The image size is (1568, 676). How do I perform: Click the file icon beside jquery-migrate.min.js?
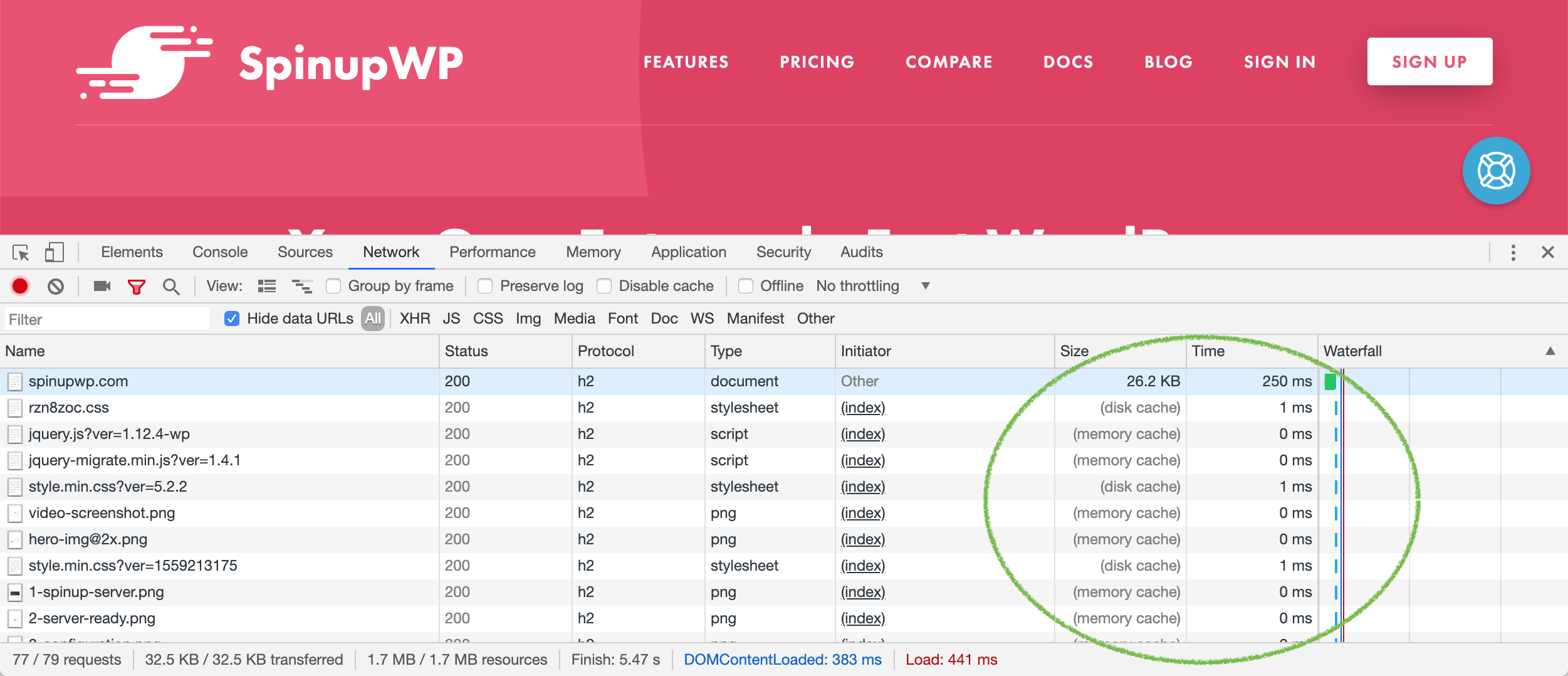pyautogui.click(x=15, y=460)
